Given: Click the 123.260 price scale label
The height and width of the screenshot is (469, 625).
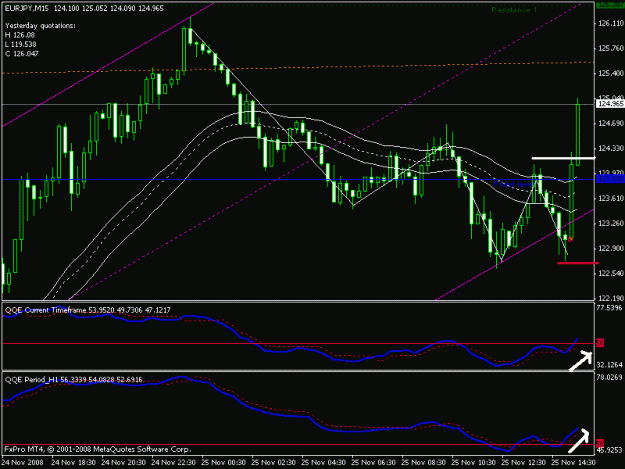Looking at the screenshot, I should pyautogui.click(x=611, y=224).
